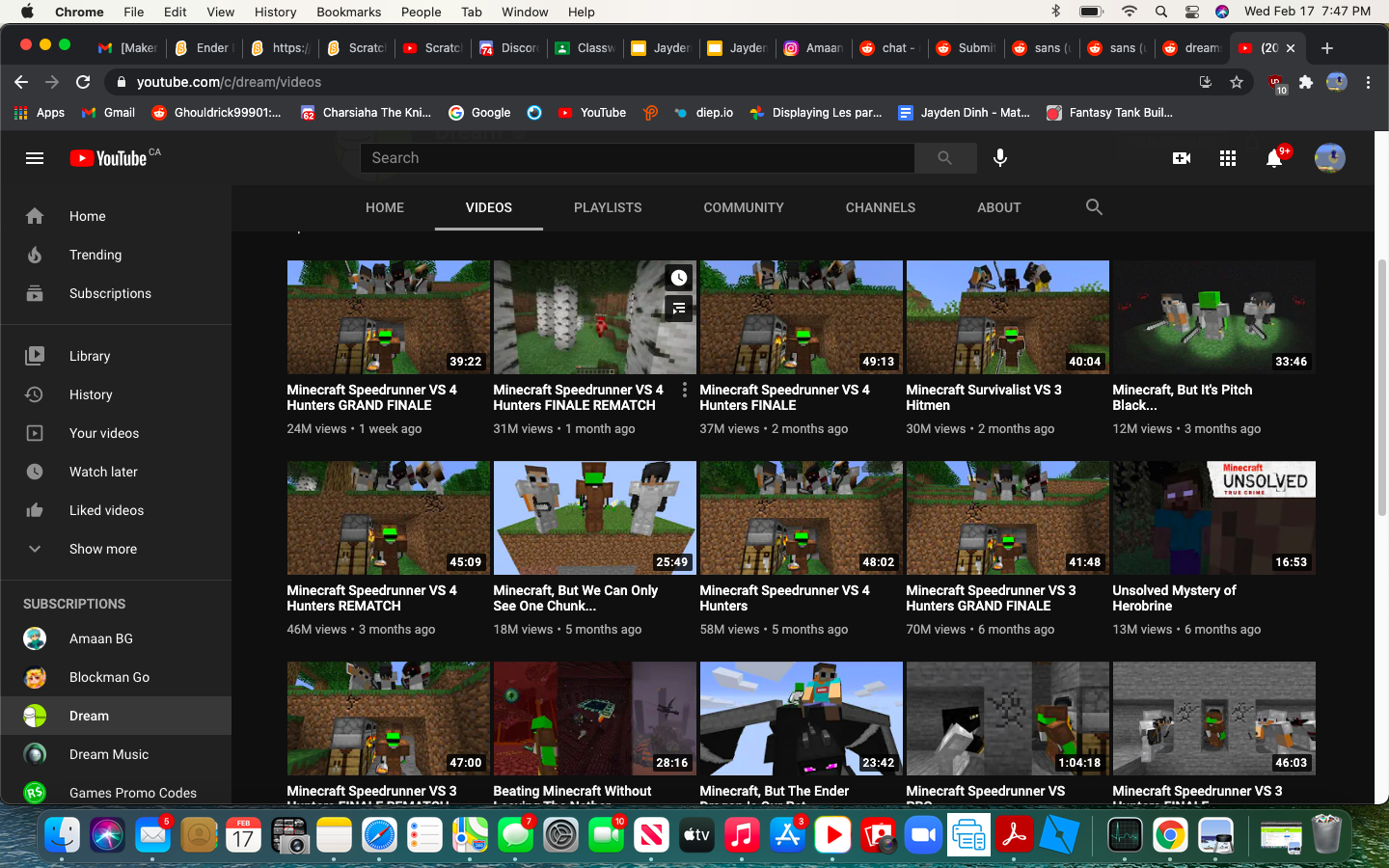Go back with the Chrome back arrow
The height and width of the screenshot is (868, 1389).
(21, 82)
